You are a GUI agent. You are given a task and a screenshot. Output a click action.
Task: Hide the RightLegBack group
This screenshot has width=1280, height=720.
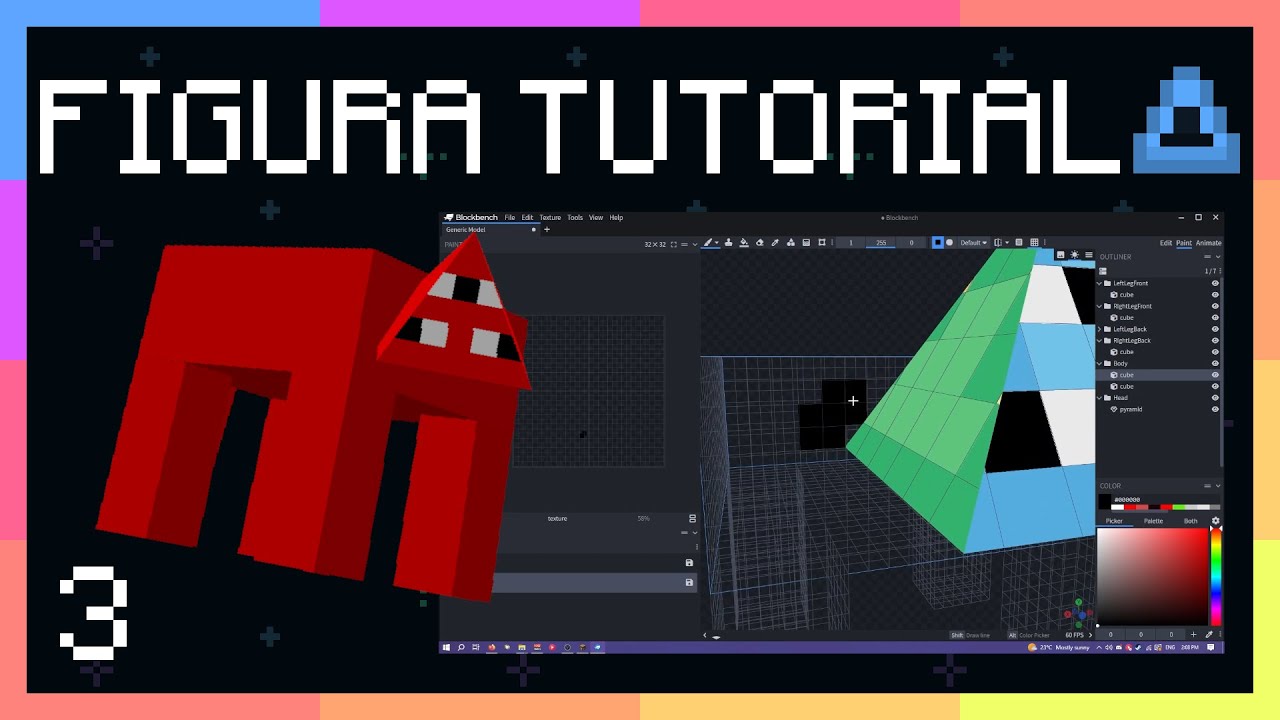click(x=1215, y=340)
